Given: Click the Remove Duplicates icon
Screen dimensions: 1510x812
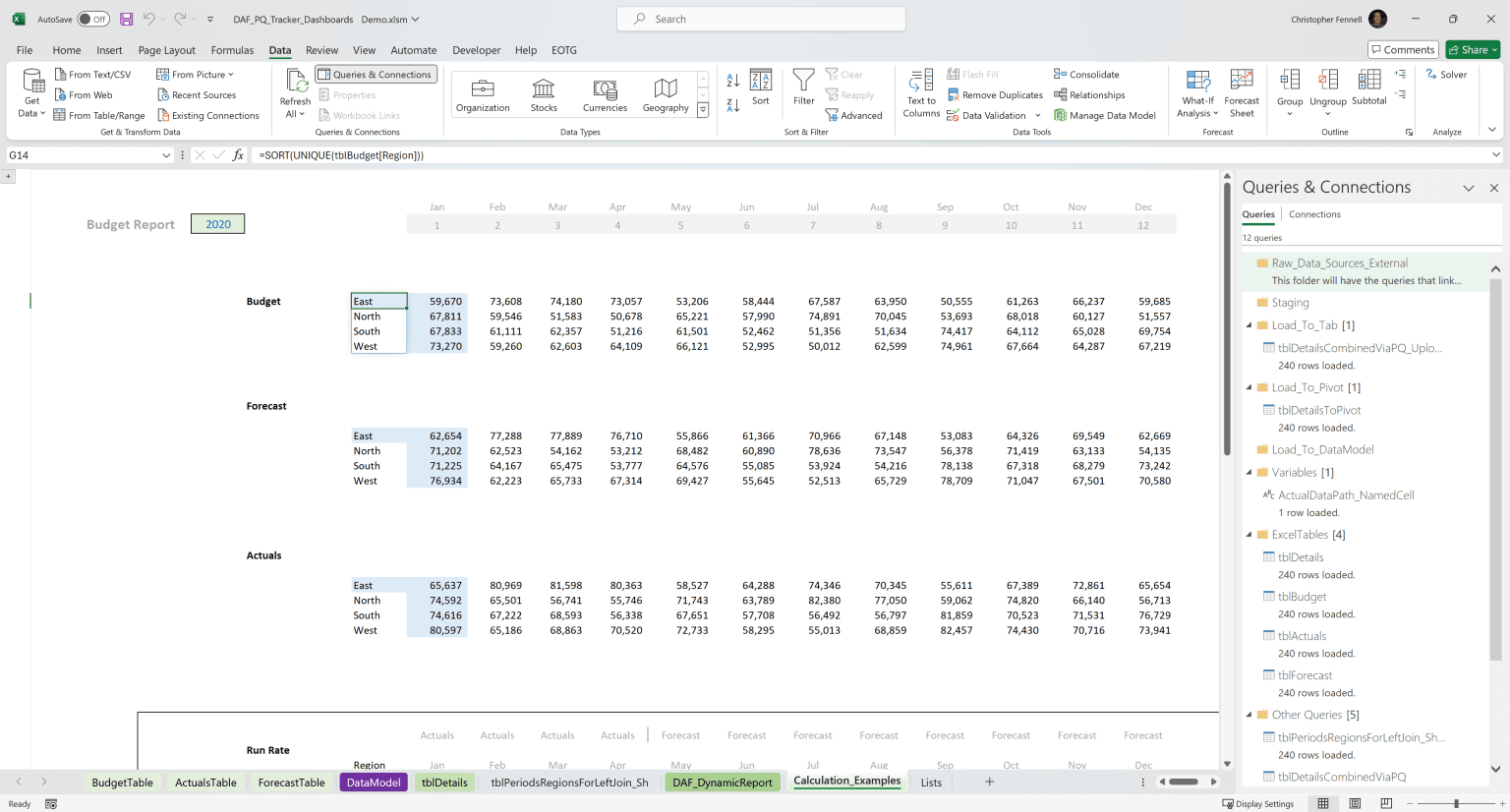Looking at the screenshot, I should pos(953,94).
